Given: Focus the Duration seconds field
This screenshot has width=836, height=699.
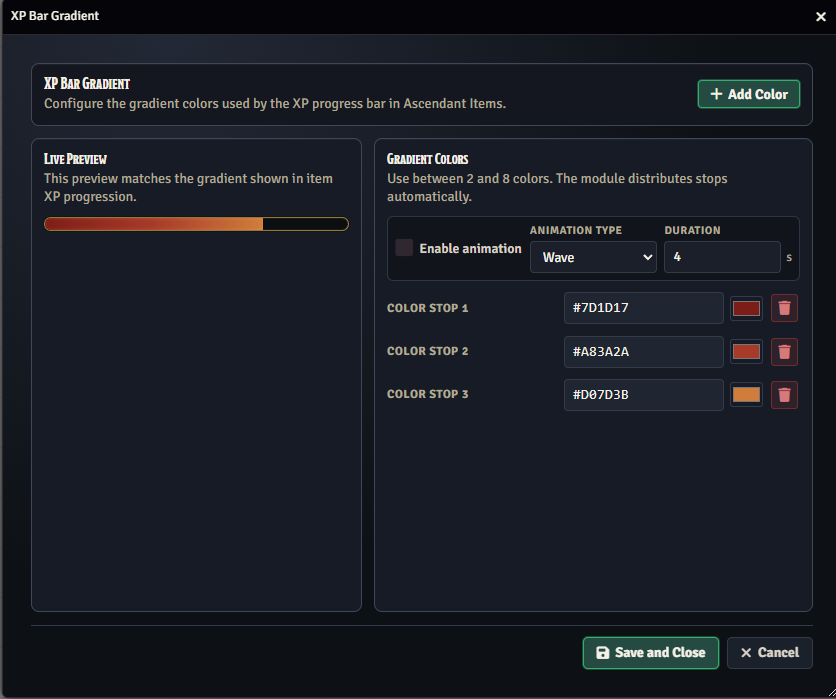Looking at the screenshot, I should pyautogui.click(x=721, y=257).
